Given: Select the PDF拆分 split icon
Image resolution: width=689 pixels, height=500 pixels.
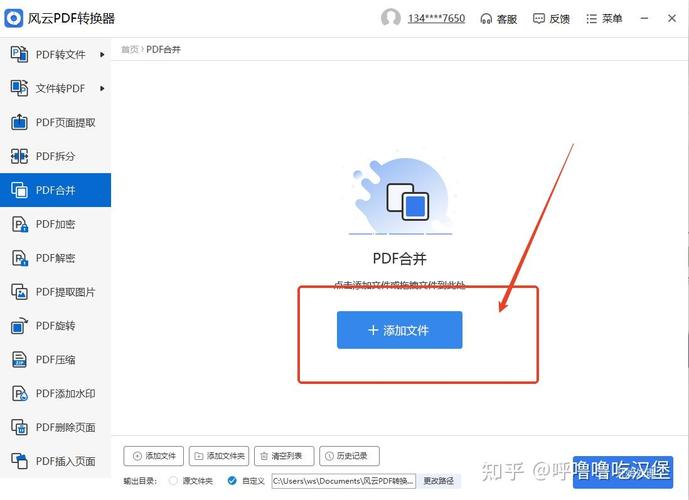Looking at the screenshot, I should point(19,157).
